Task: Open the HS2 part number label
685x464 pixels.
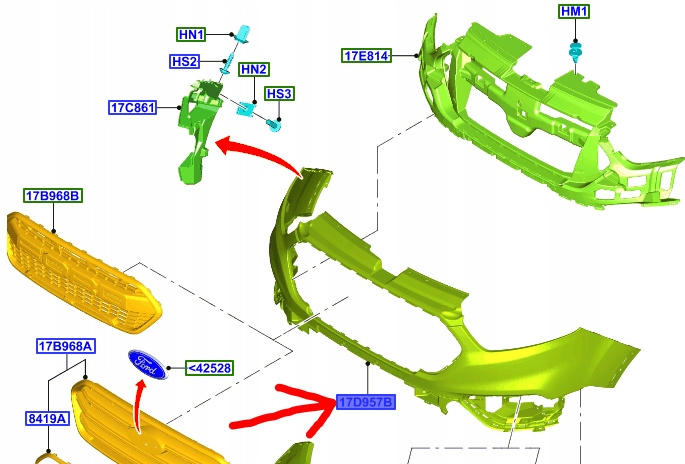Action: (184, 61)
